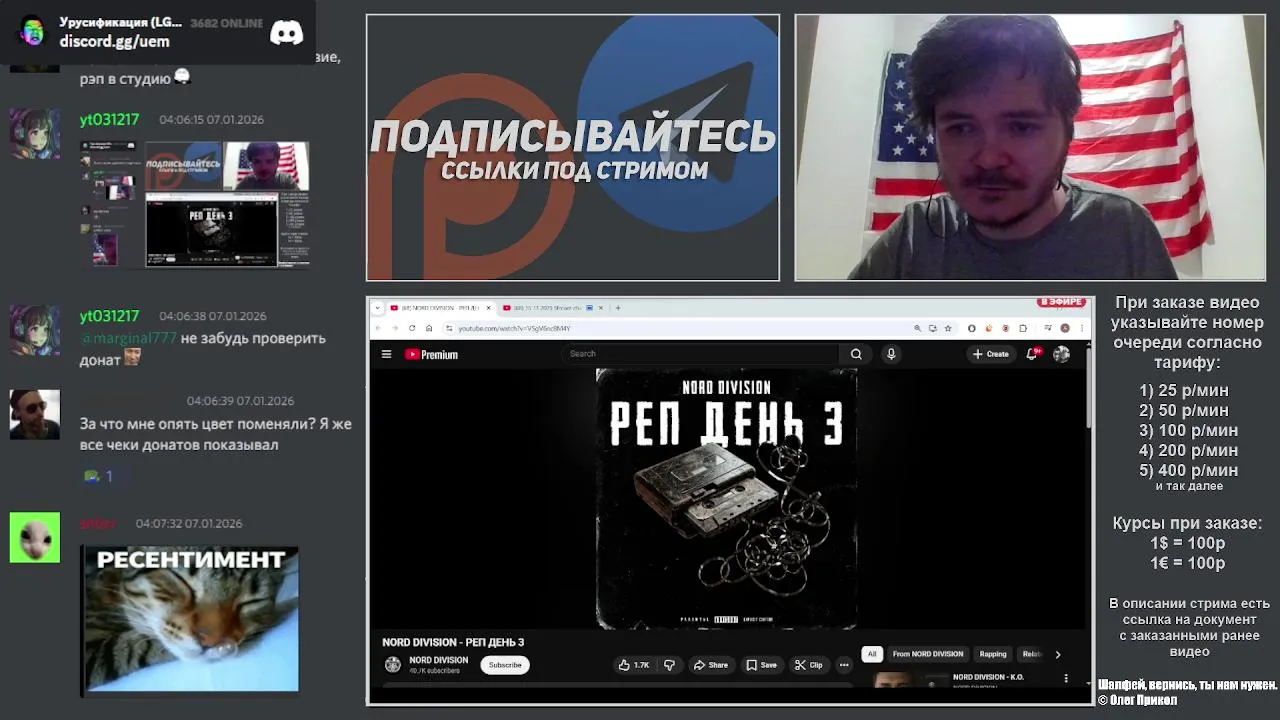Click the NORD DIVISION - РЕП ДЕНЬ 3 title

(453, 642)
